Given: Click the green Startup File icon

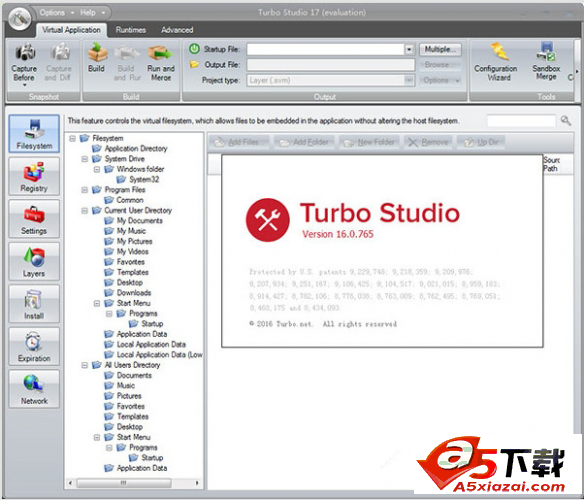Looking at the screenshot, I should click(x=194, y=49).
